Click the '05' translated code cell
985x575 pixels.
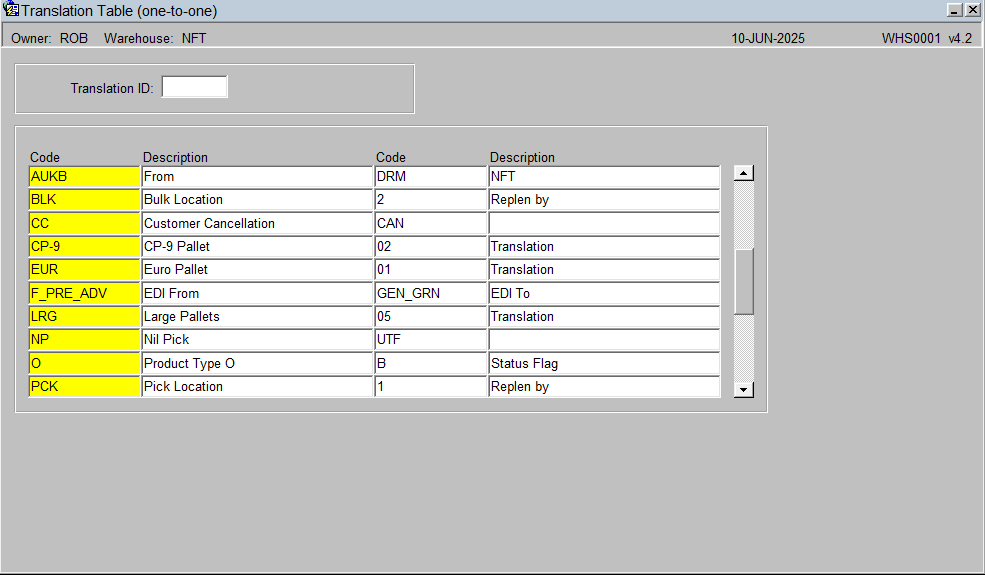pos(431,316)
